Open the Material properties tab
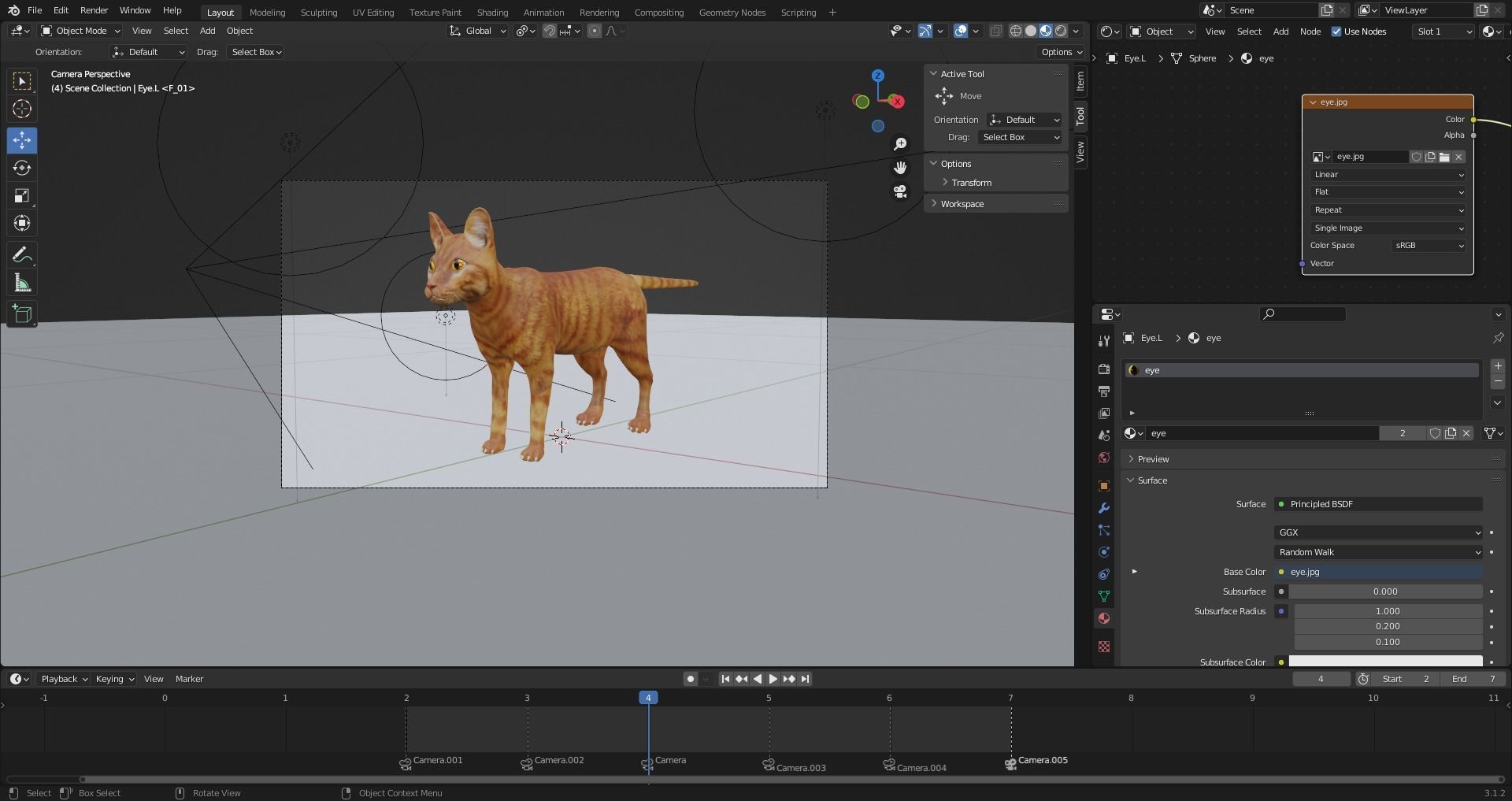1512x801 pixels. (1104, 618)
